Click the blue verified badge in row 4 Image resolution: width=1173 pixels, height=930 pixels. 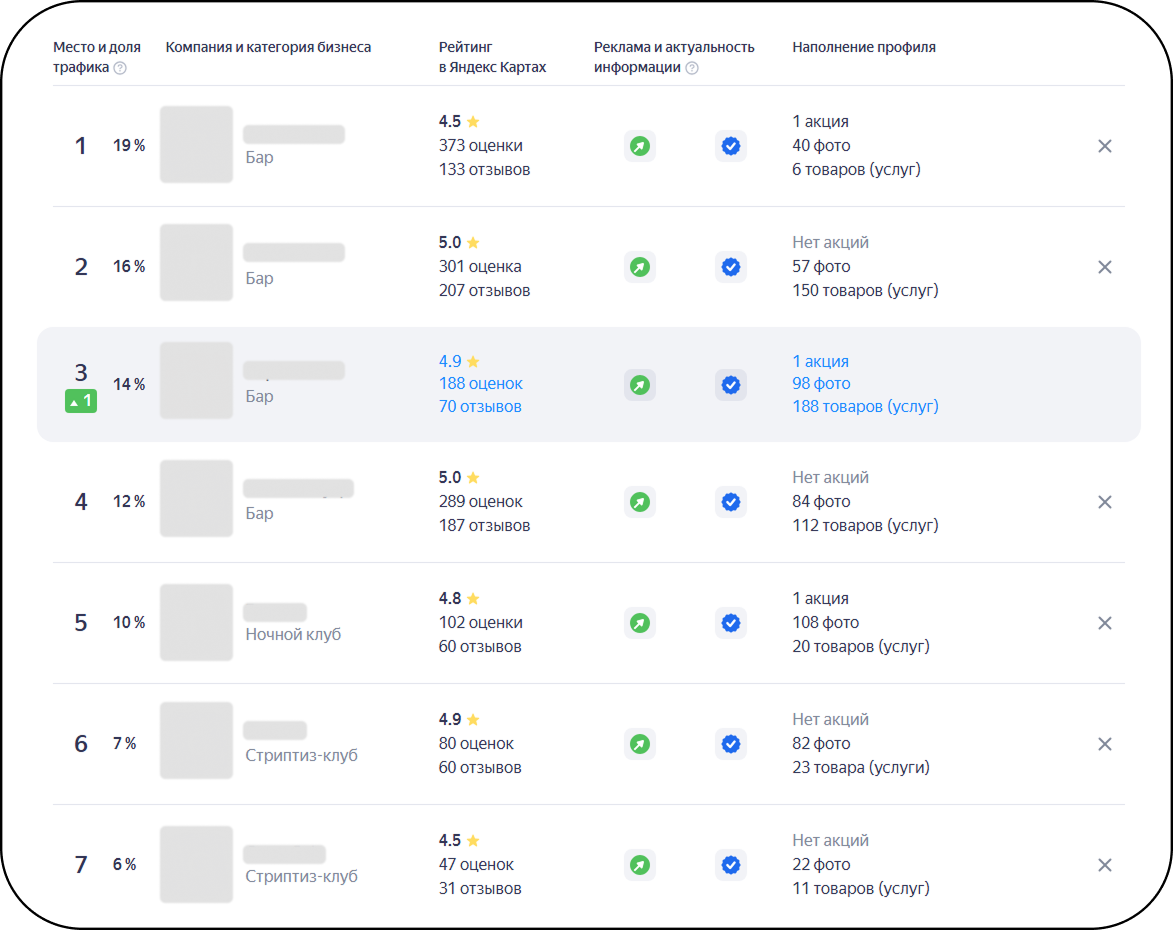(731, 502)
